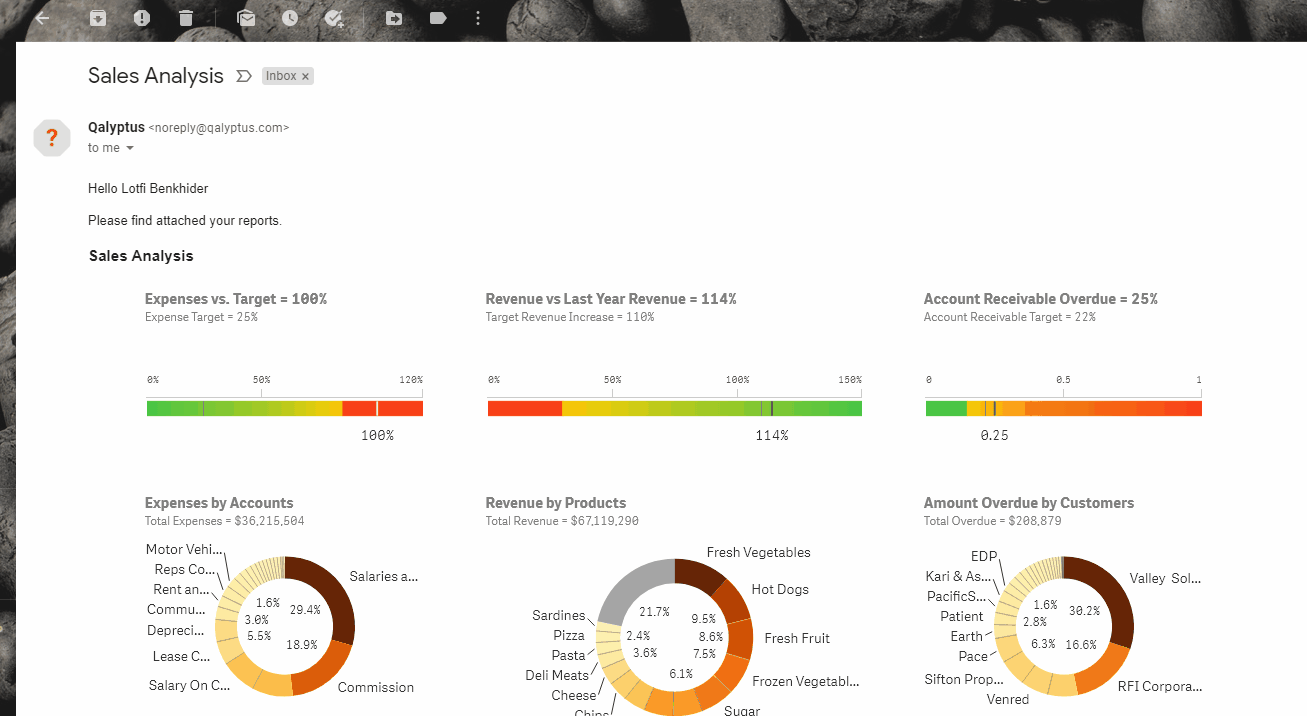Click 'Total Overdue = $208,879' text

(993, 521)
